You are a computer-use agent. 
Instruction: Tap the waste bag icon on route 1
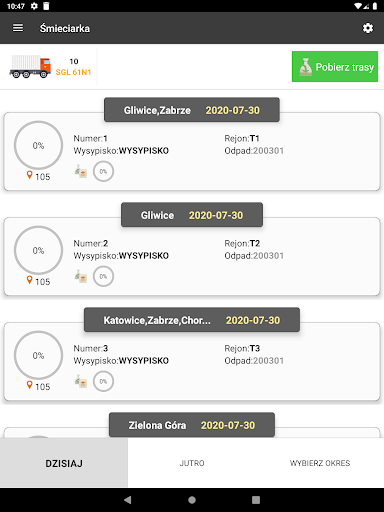[x=81, y=171]
